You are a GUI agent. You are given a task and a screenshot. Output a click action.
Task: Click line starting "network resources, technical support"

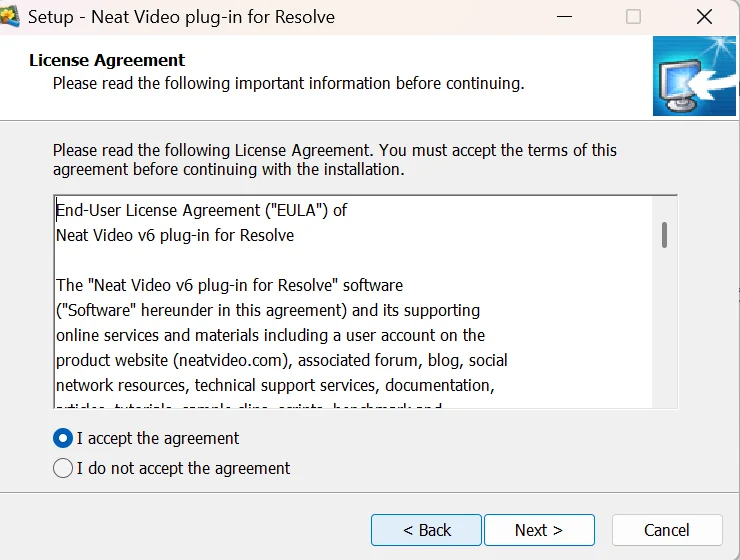point(275,385)
